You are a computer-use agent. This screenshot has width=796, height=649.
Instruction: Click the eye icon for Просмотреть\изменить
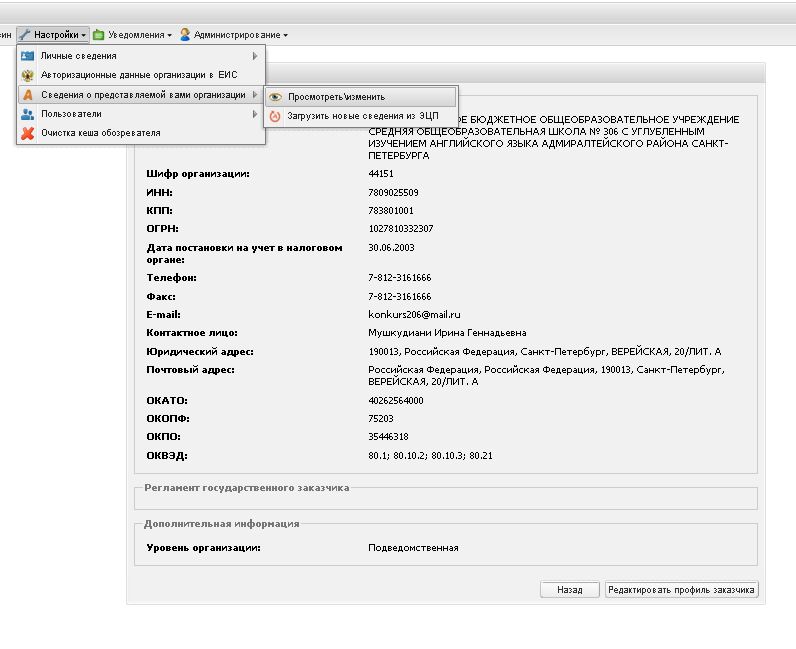275,96
